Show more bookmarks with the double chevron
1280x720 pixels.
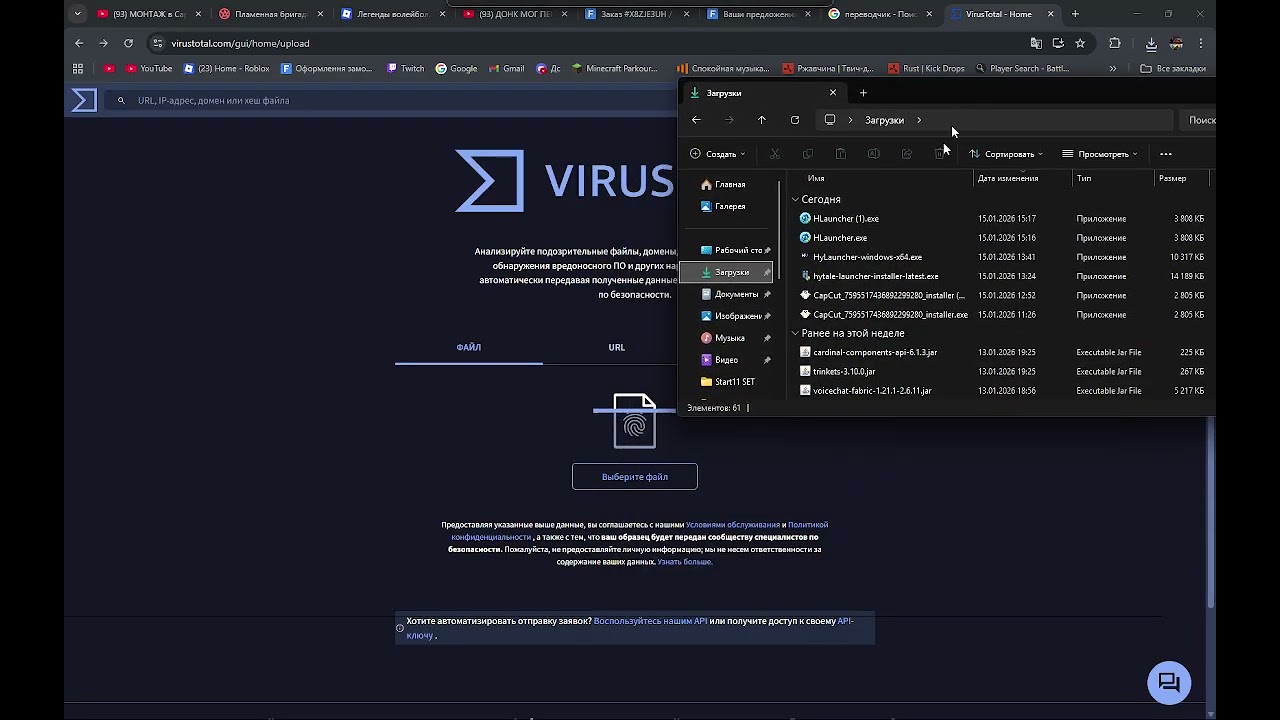click(1113, 69)
